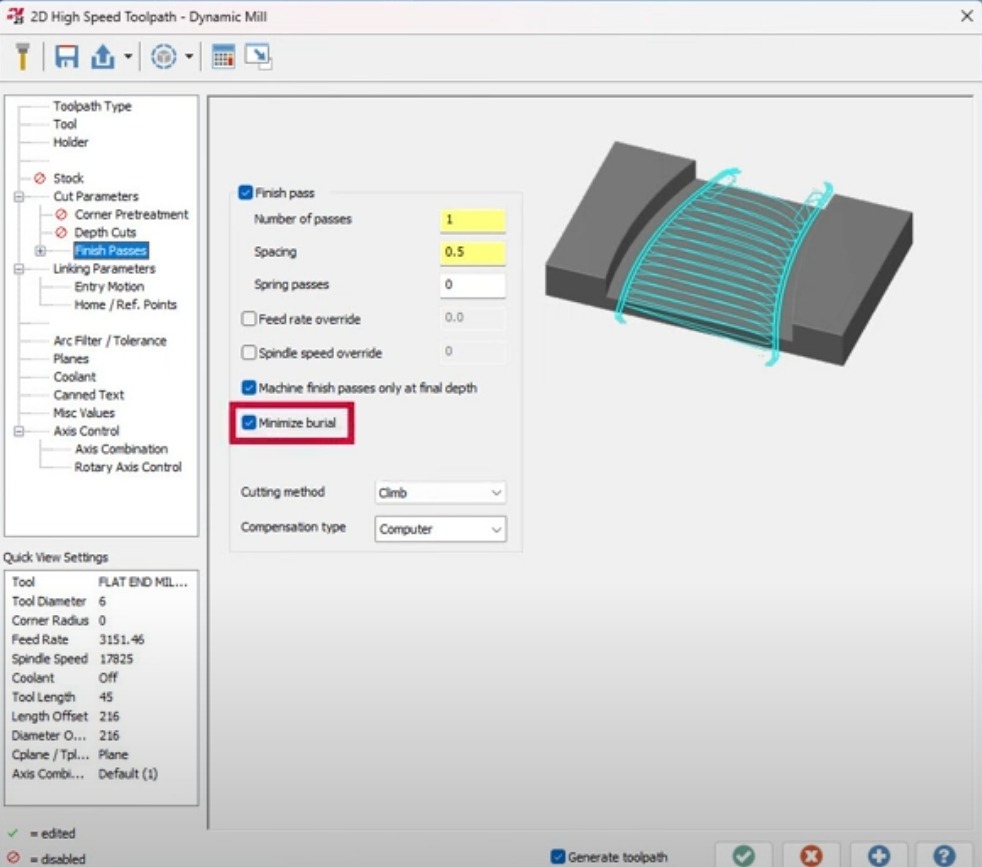Select the Tool page in the tree

(x=65, y=124)
